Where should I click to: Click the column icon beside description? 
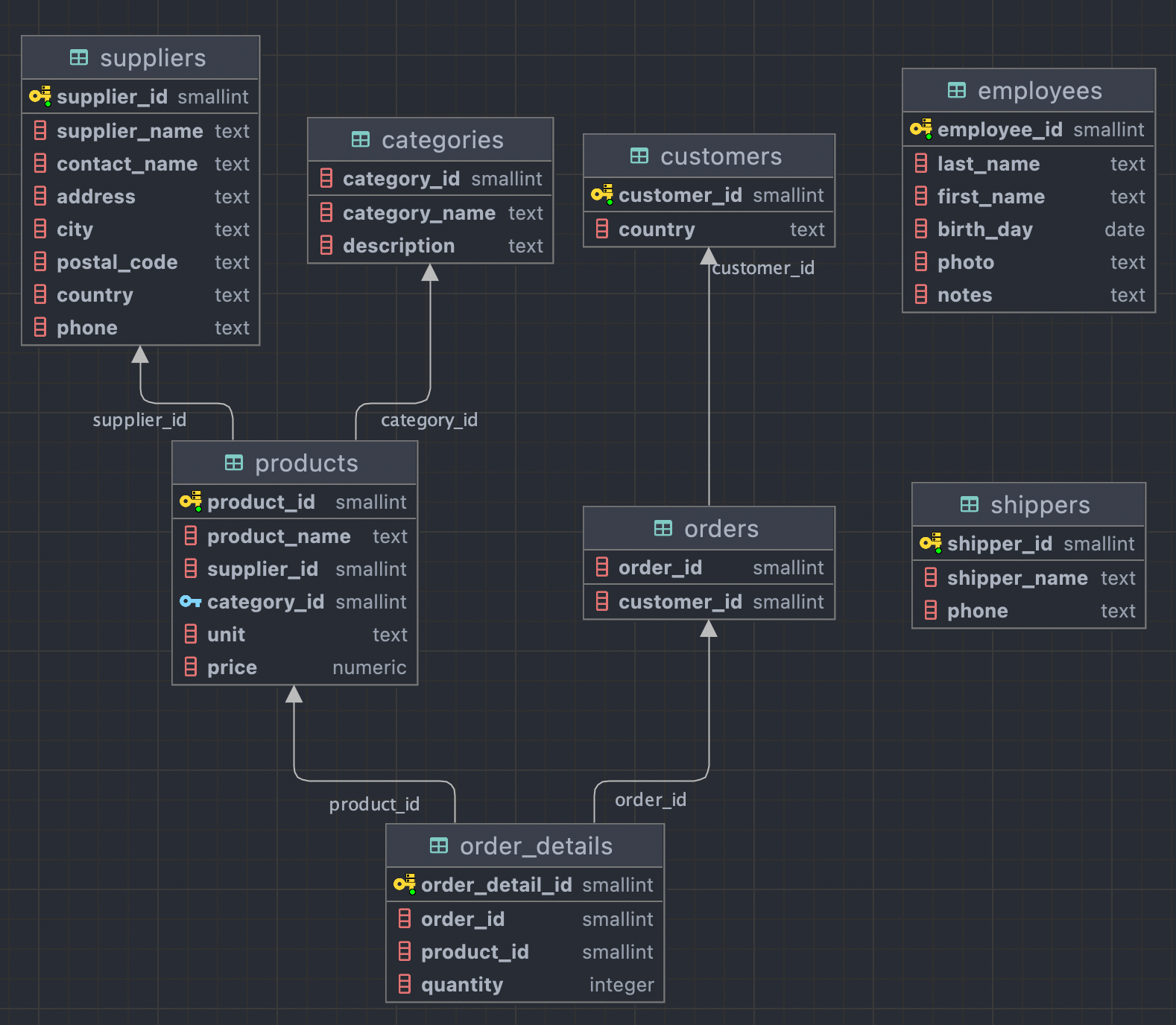point(326,245)
